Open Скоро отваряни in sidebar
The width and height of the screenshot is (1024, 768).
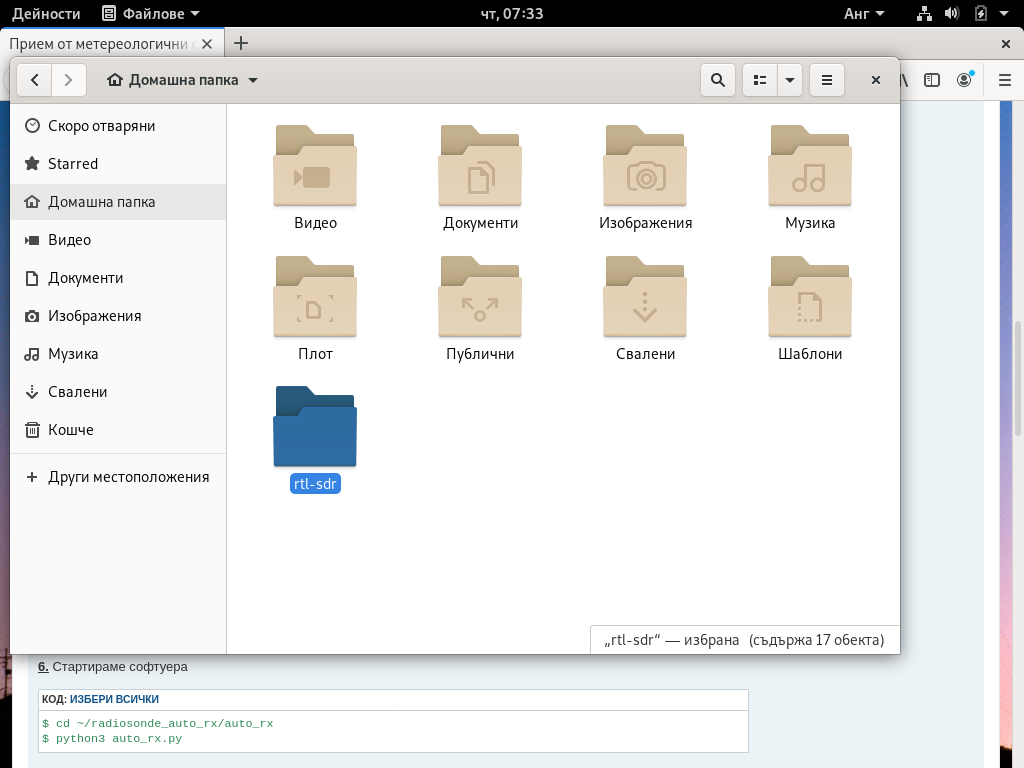[118, 125]
